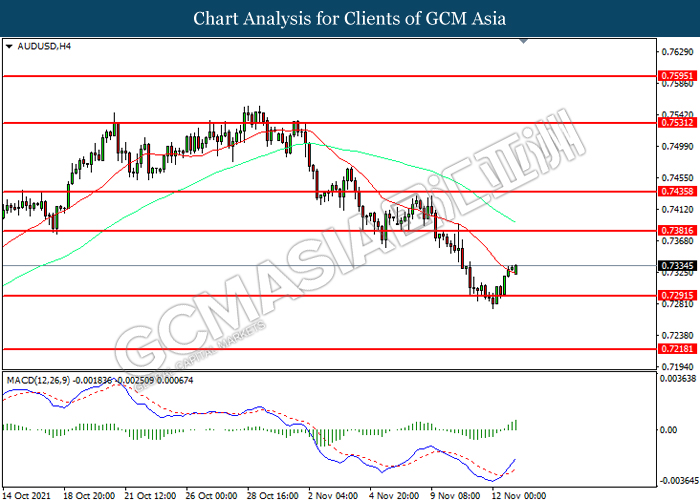This screenshot has height=500, width=700.
Task: Click the 0.72380 price axis value
Action: coord(678,335)
